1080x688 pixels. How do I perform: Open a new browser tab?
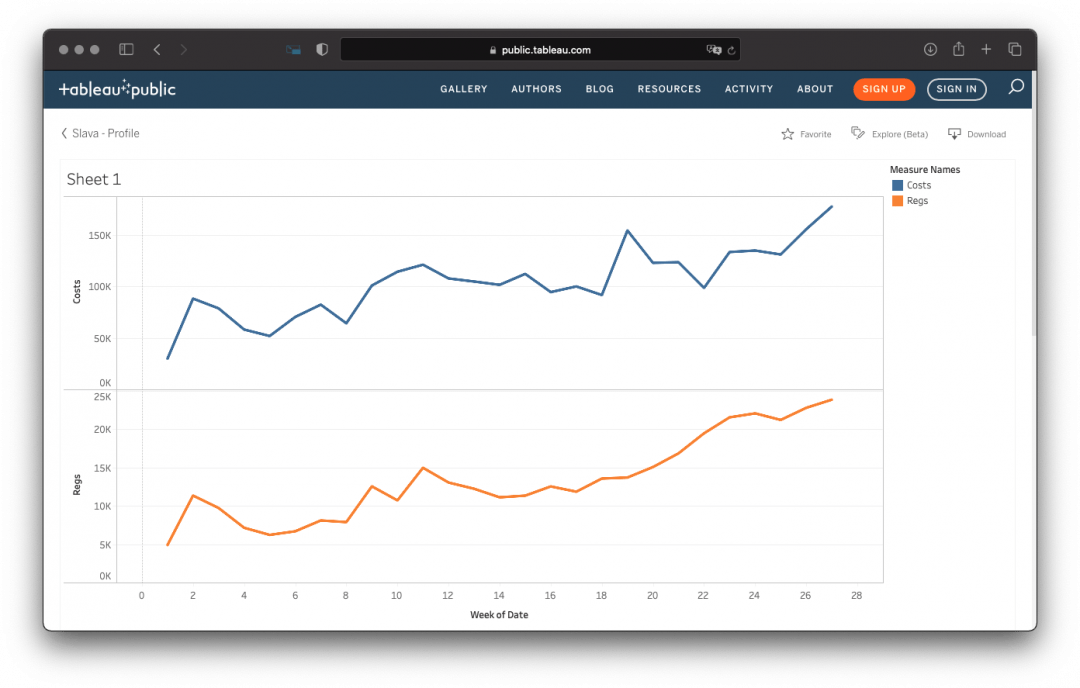[x=986, y=49]
